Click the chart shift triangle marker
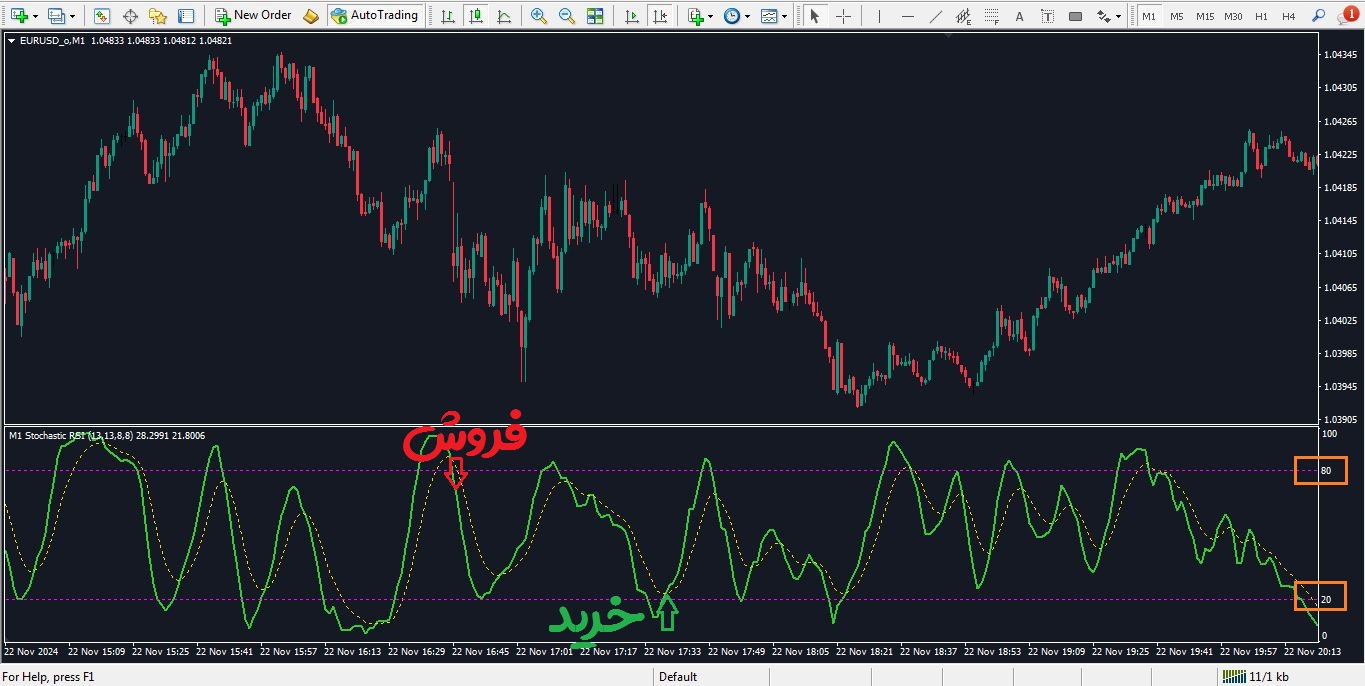1365x686 pixels. 949,35
